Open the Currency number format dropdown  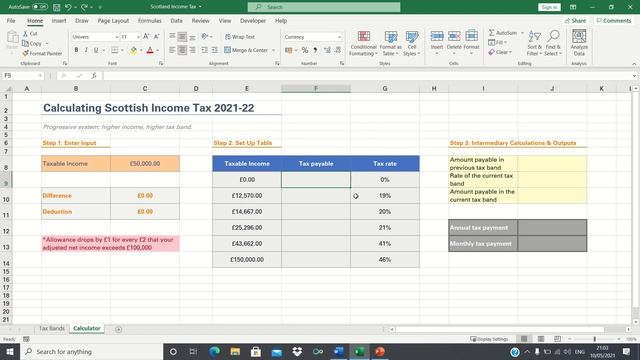click(339, 37)
